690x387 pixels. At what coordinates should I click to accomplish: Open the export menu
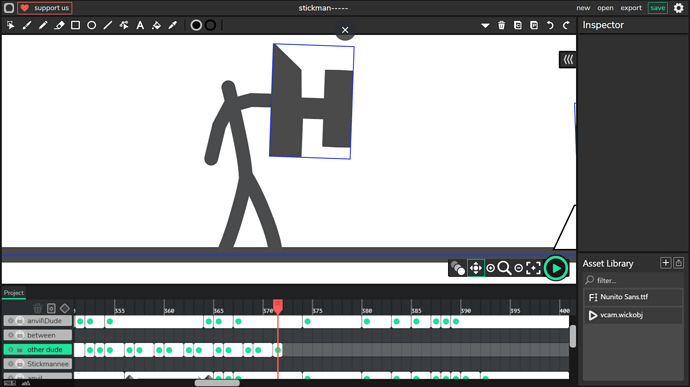point(631,8)
